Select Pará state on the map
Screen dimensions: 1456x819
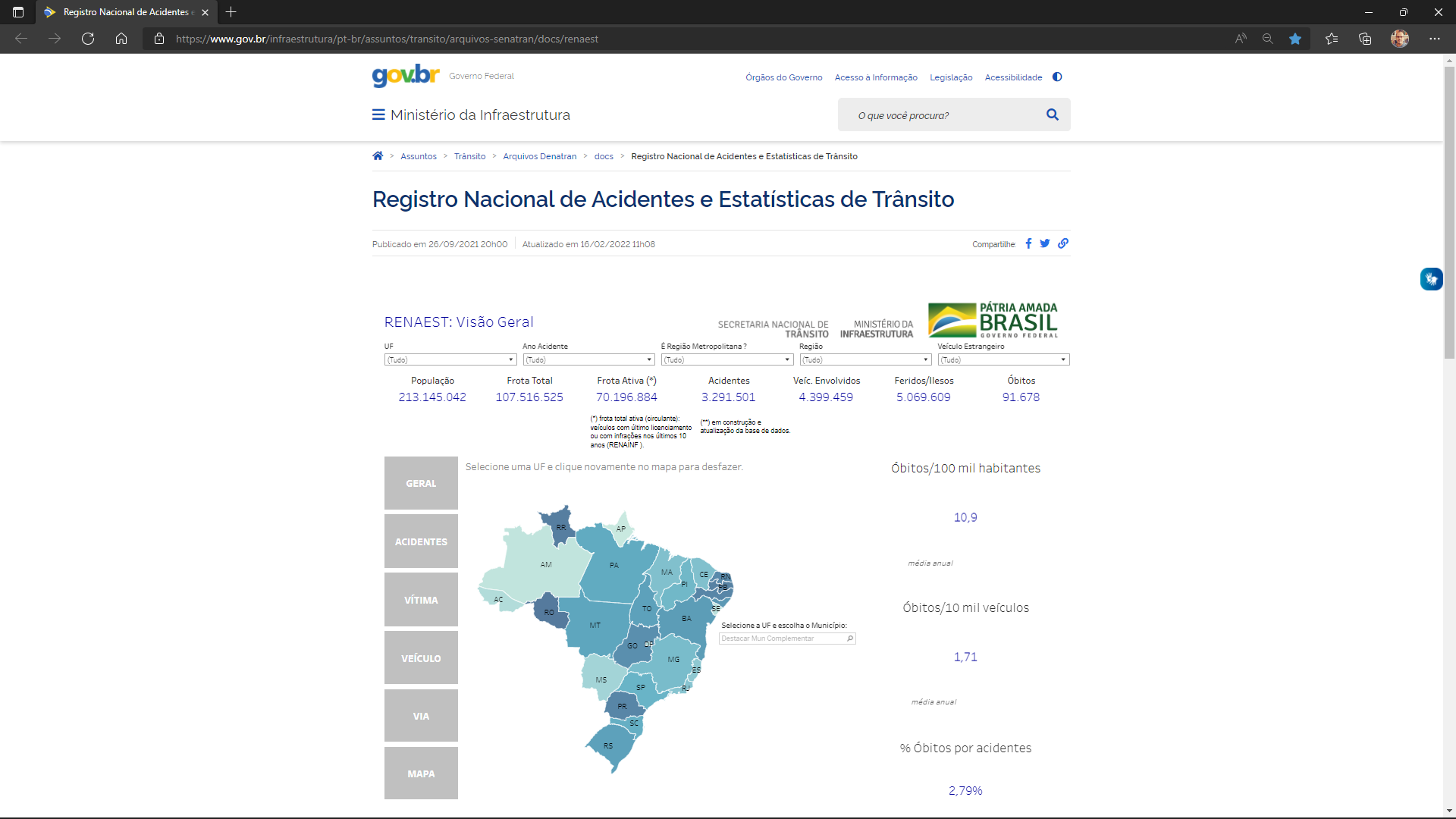point(614,565)
